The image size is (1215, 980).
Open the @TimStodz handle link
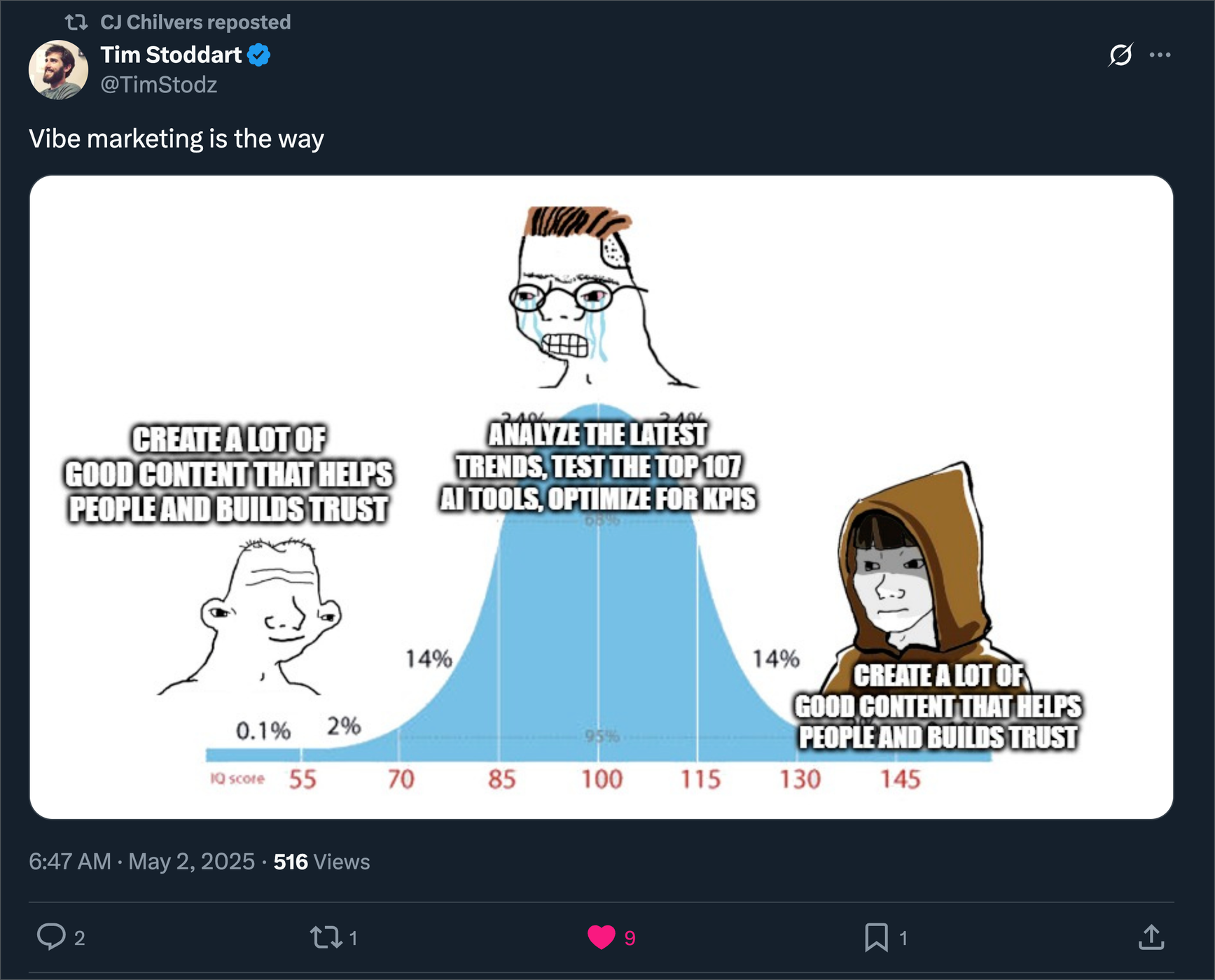158,85
